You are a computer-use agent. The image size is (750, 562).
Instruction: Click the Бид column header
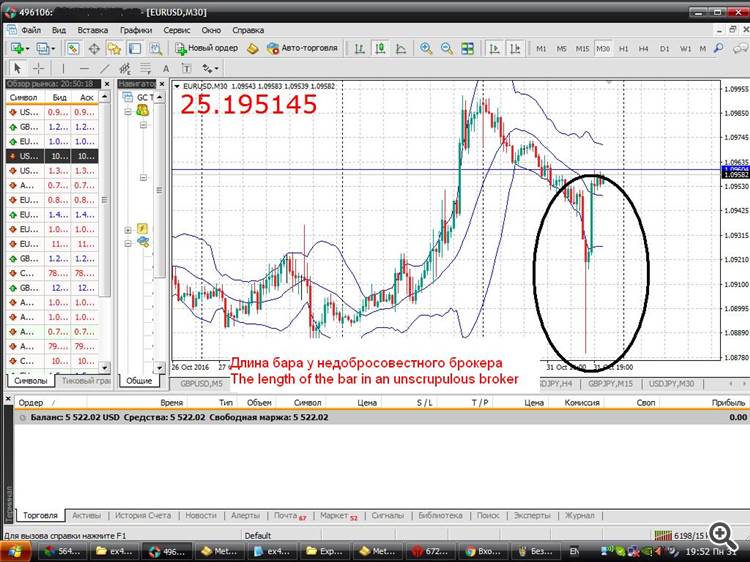pyautogui.click(x=59, y=97)
